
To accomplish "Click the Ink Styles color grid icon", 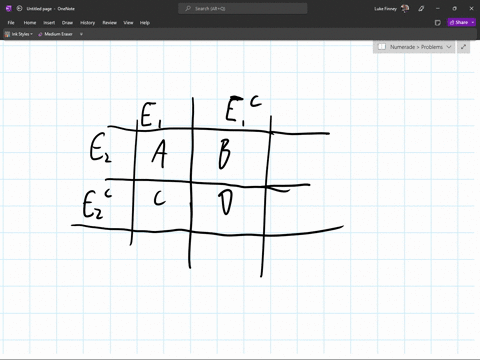I will (7, 34).
